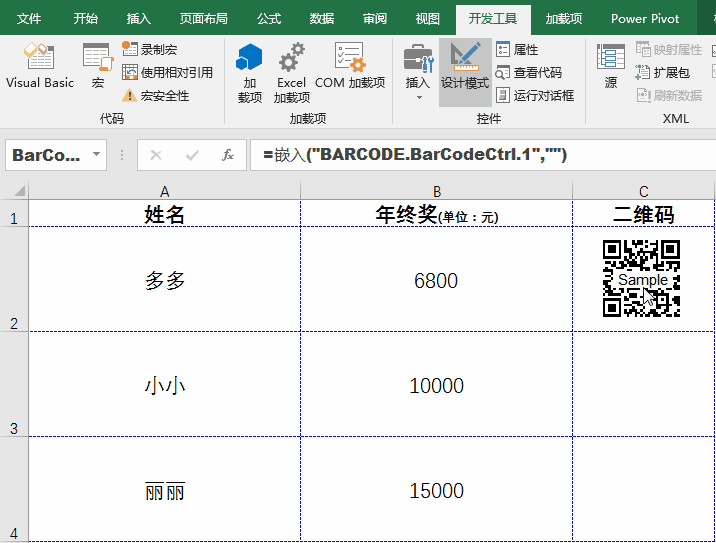Select the QR code image in C2
Image resolution: width=716 pixels, height=543 pixels.
pyautogui.click(x=642, y=279)
